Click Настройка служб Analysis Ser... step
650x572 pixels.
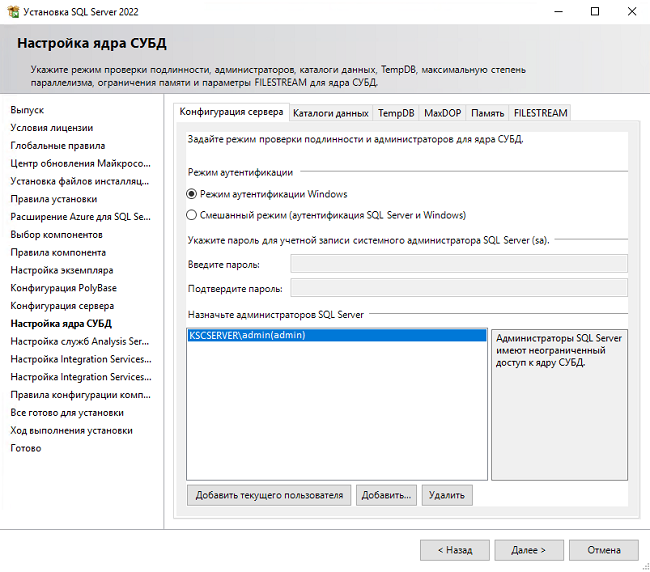click(80, 342)
